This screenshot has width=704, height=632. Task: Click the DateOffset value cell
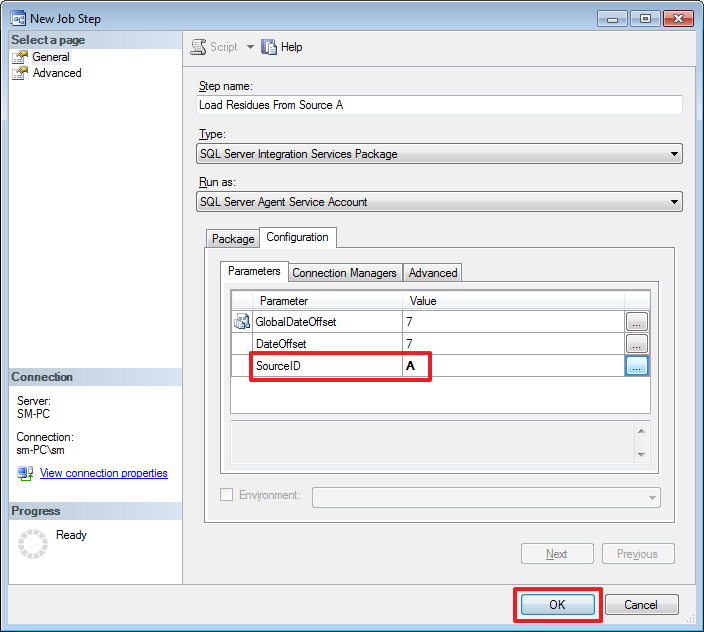coord(513,344)
